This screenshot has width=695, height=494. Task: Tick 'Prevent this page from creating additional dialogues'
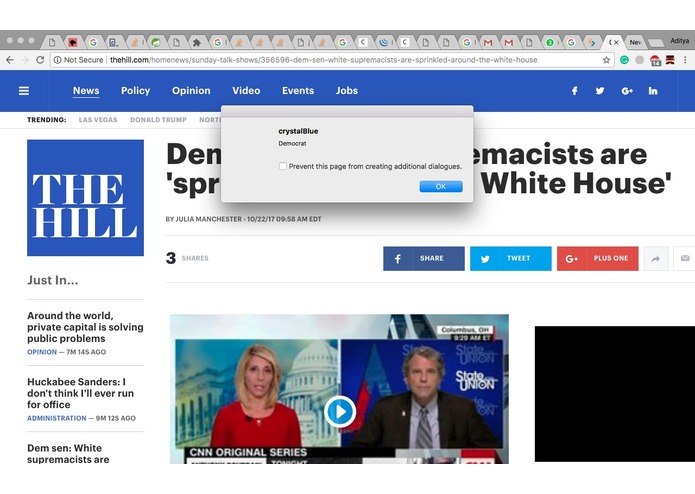tap(283, 166)
